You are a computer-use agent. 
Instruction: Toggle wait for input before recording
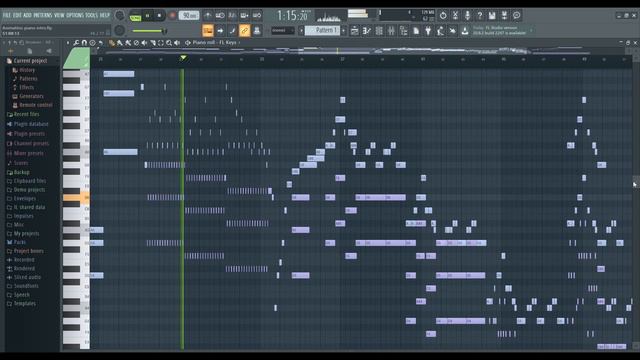tap(220, 16)
